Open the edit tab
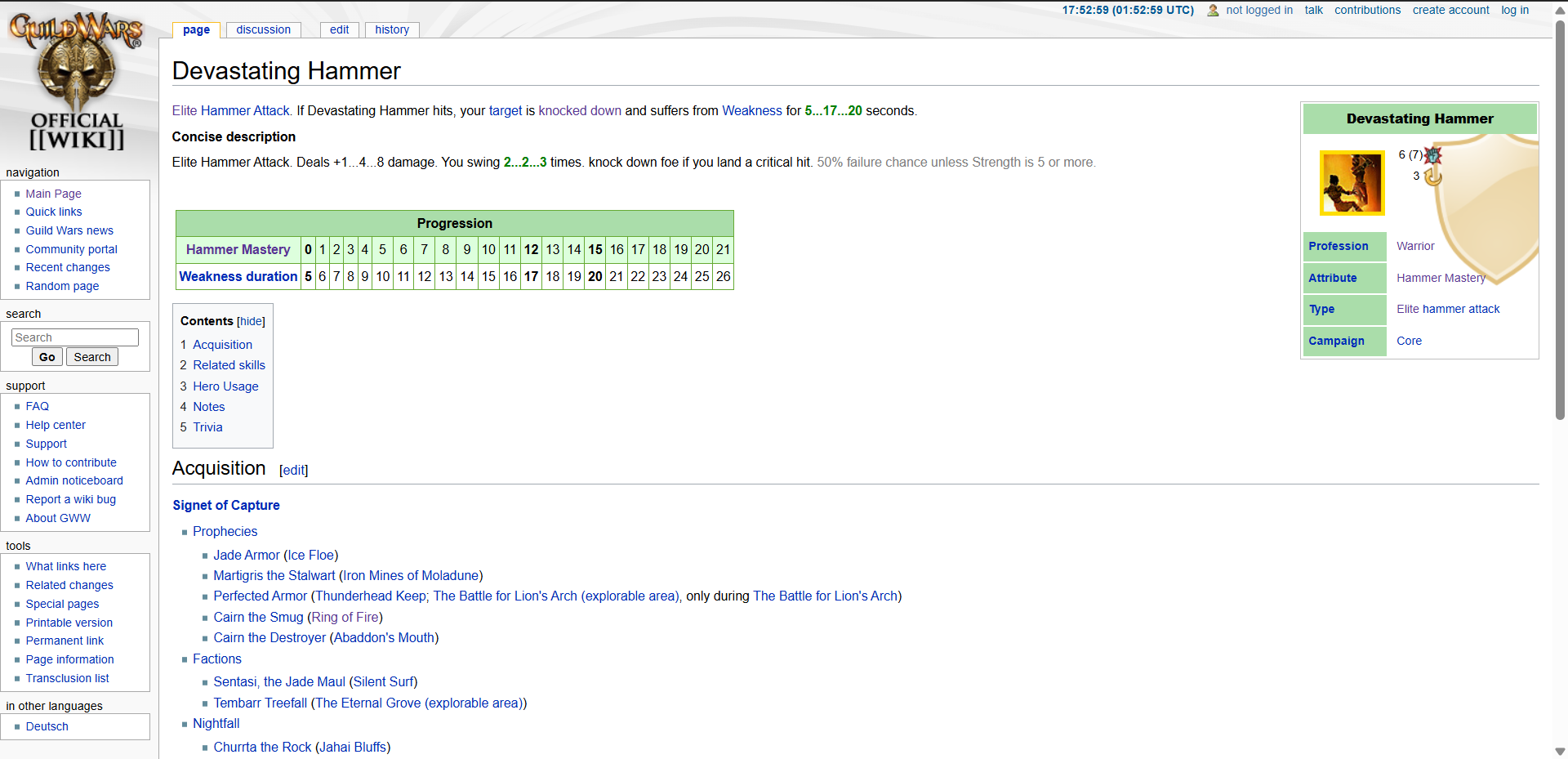Screen dimensions: 1568x759 tap(339, 29)
